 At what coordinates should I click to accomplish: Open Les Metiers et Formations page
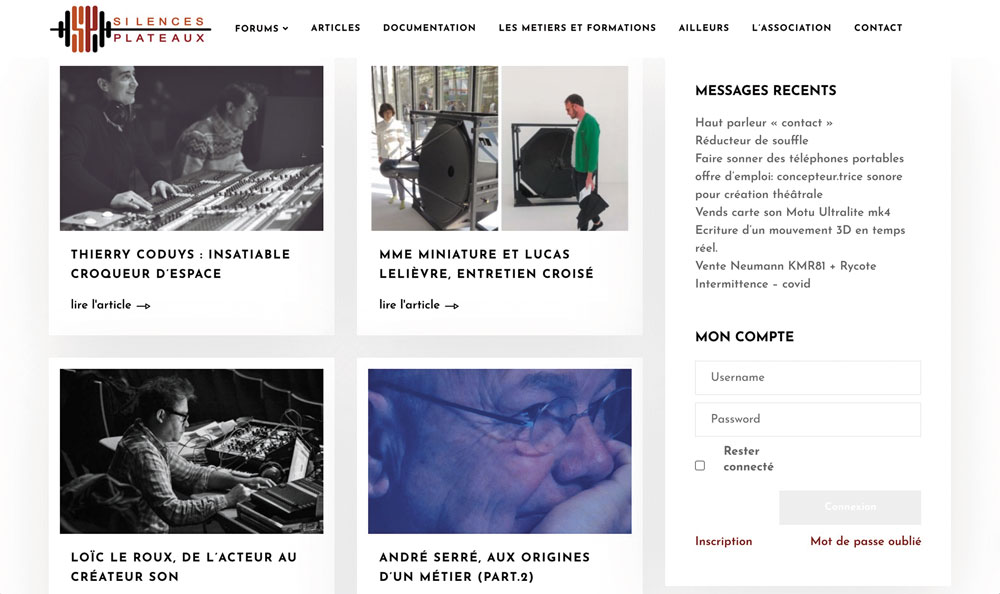(x=577, y=28)
